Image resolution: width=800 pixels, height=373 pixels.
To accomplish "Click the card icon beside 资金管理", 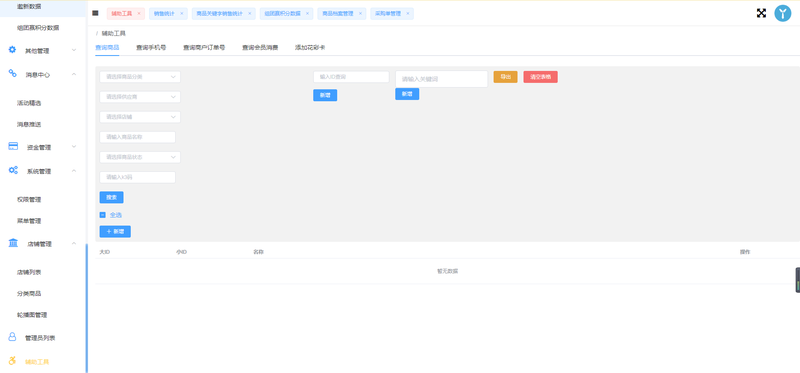I will pyautogui.click(x=13, y=146).
